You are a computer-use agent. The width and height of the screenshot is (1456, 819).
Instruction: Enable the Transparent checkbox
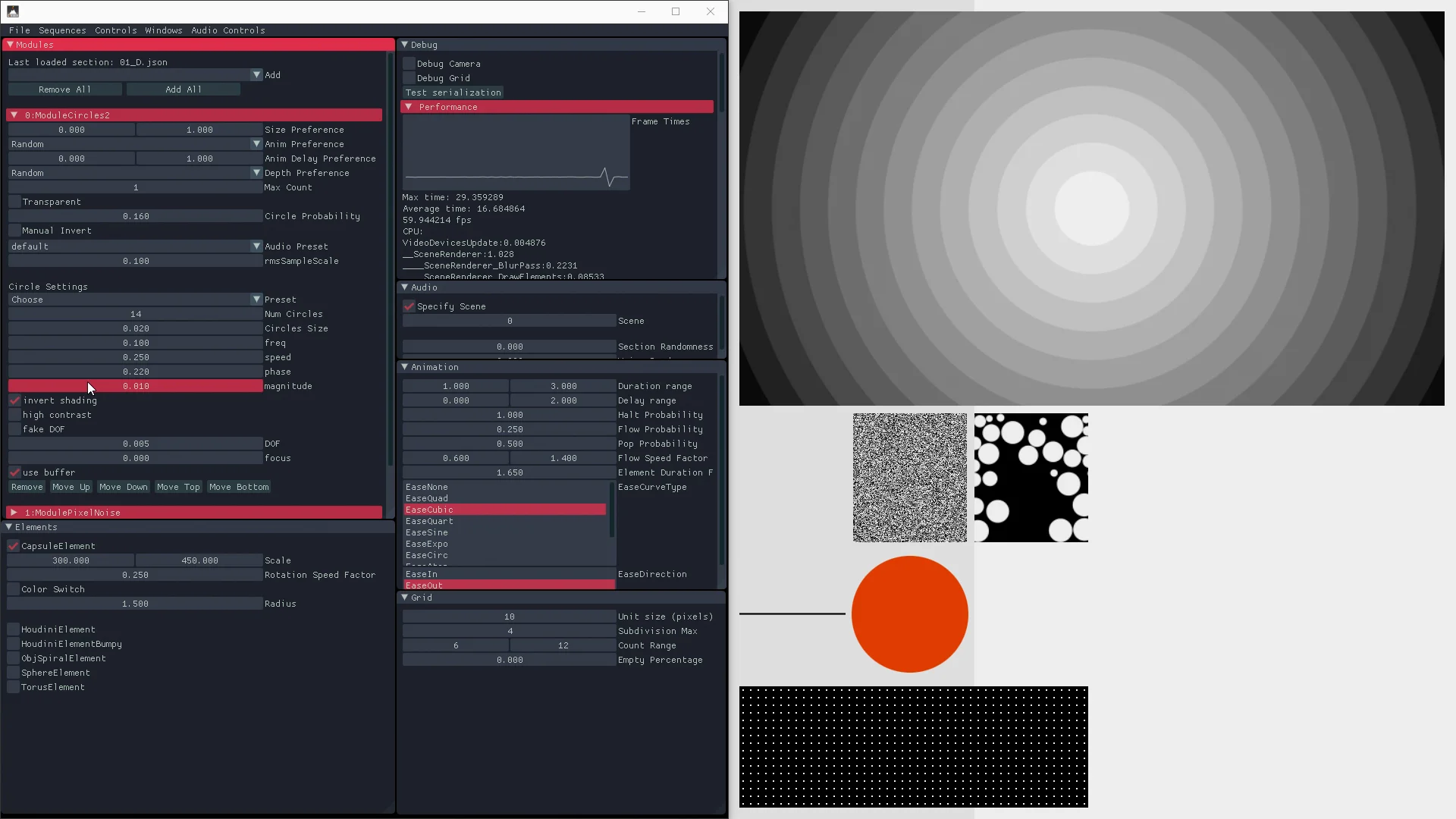[14, 202]
